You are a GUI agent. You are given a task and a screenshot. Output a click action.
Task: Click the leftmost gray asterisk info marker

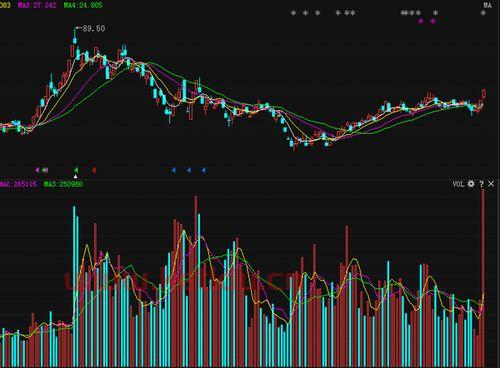click(x=293, y=13)
